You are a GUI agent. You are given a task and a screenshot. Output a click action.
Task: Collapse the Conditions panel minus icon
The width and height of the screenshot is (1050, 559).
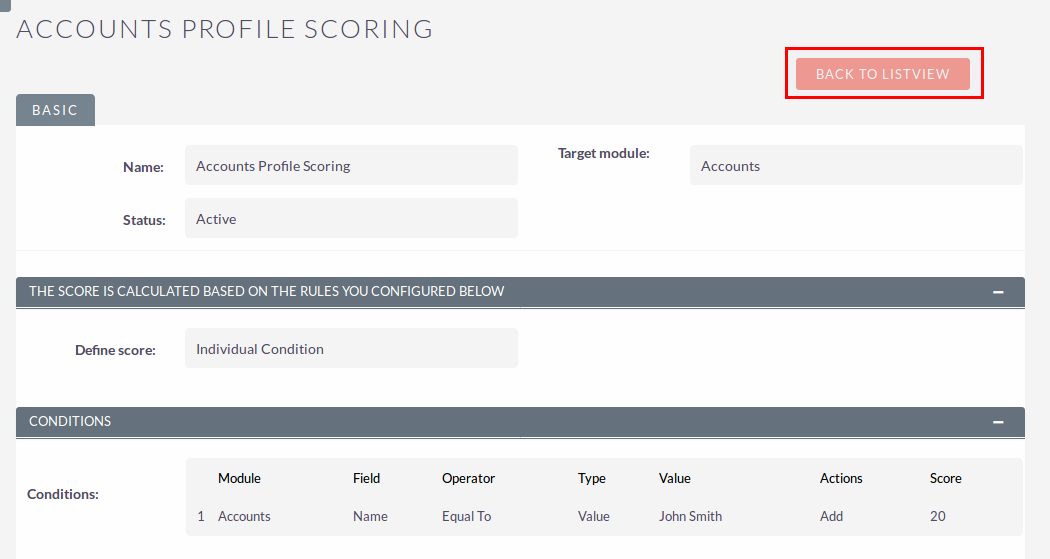click(998, 422)
